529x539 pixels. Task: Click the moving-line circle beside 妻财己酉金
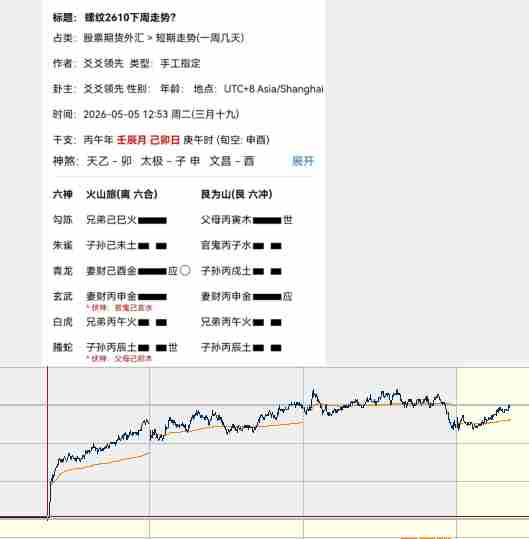pyautogui.click(x=185, y=271)
